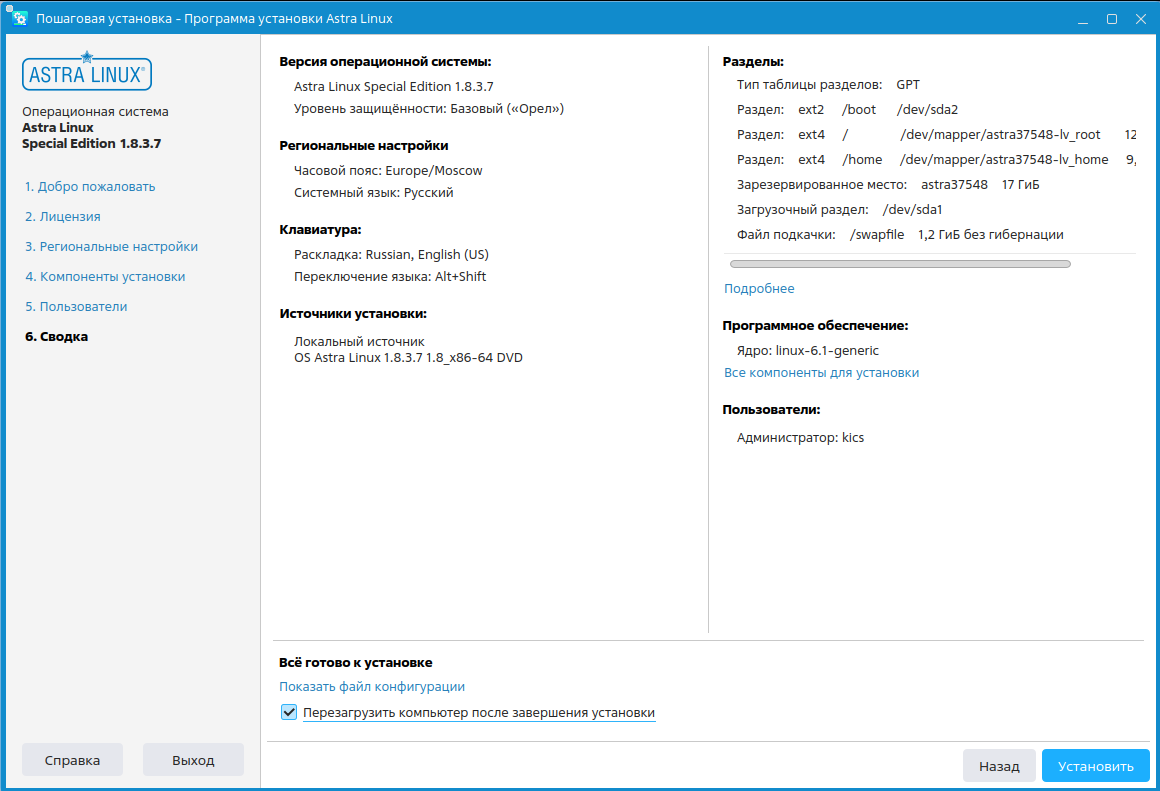Click Astra Linux Special Edition 1.8.3.7 version line

(394, 87)
